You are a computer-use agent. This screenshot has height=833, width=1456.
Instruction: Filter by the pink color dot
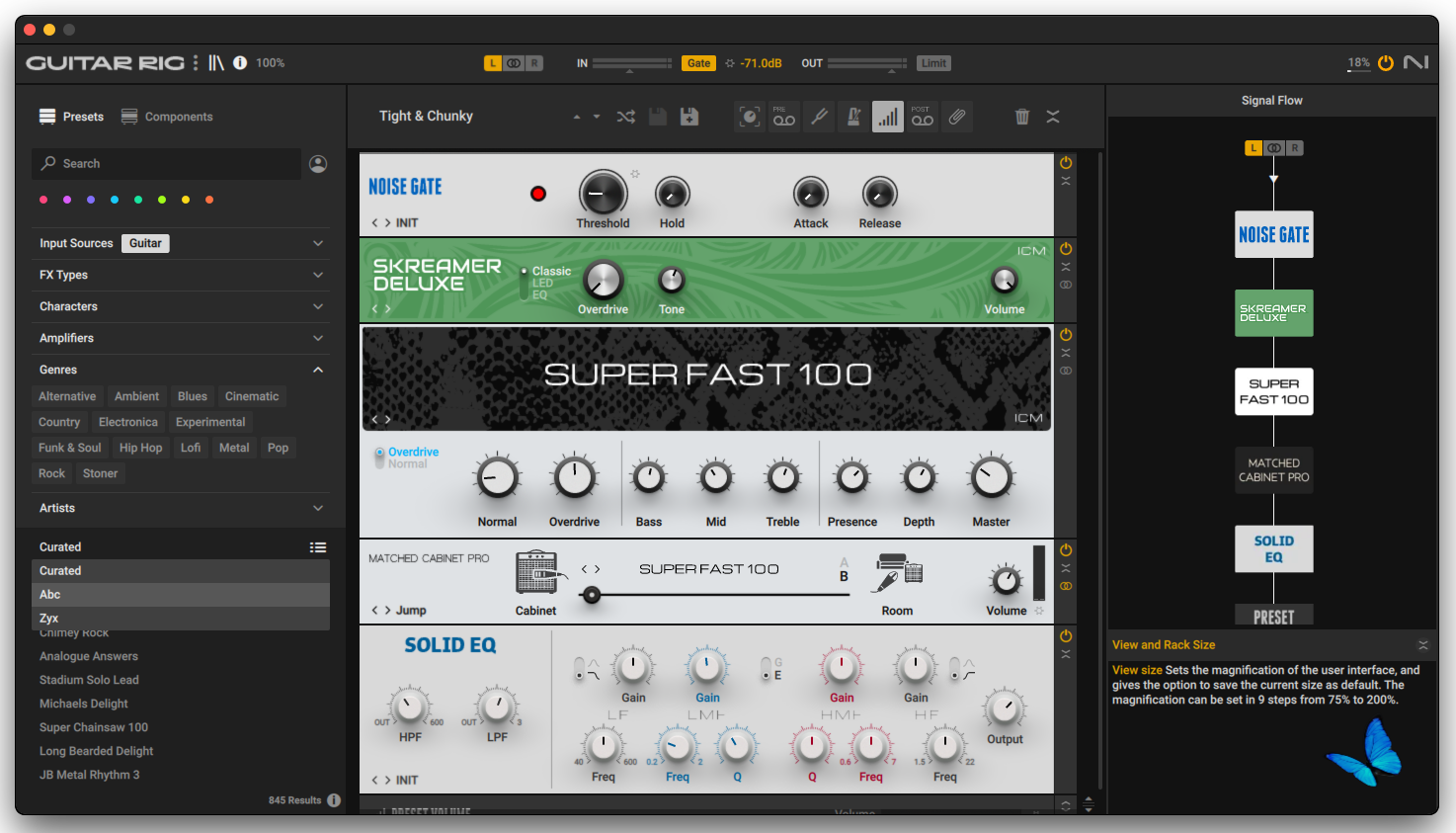[x=43, y=200]
